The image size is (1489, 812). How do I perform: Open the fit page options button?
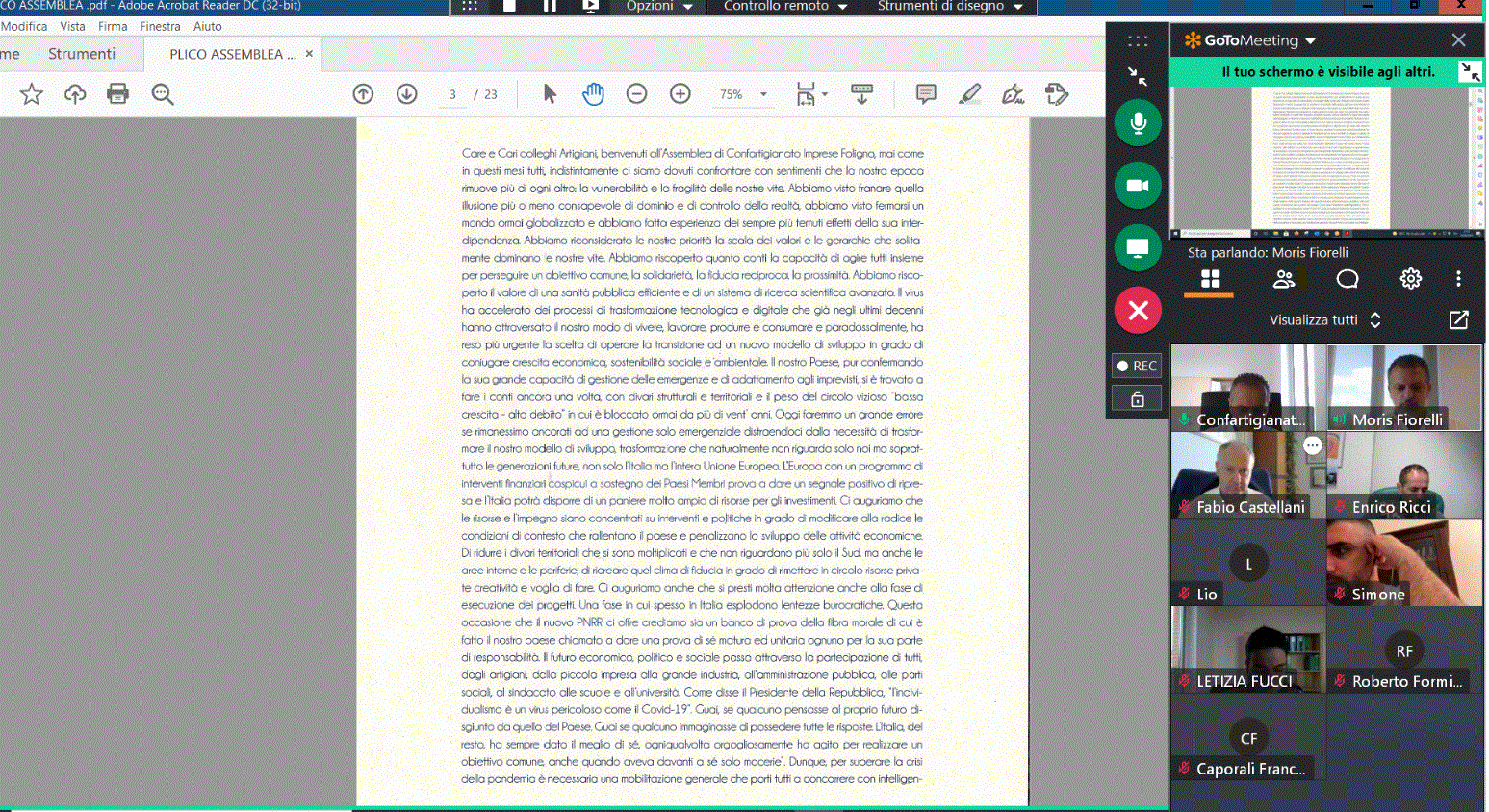810,93
